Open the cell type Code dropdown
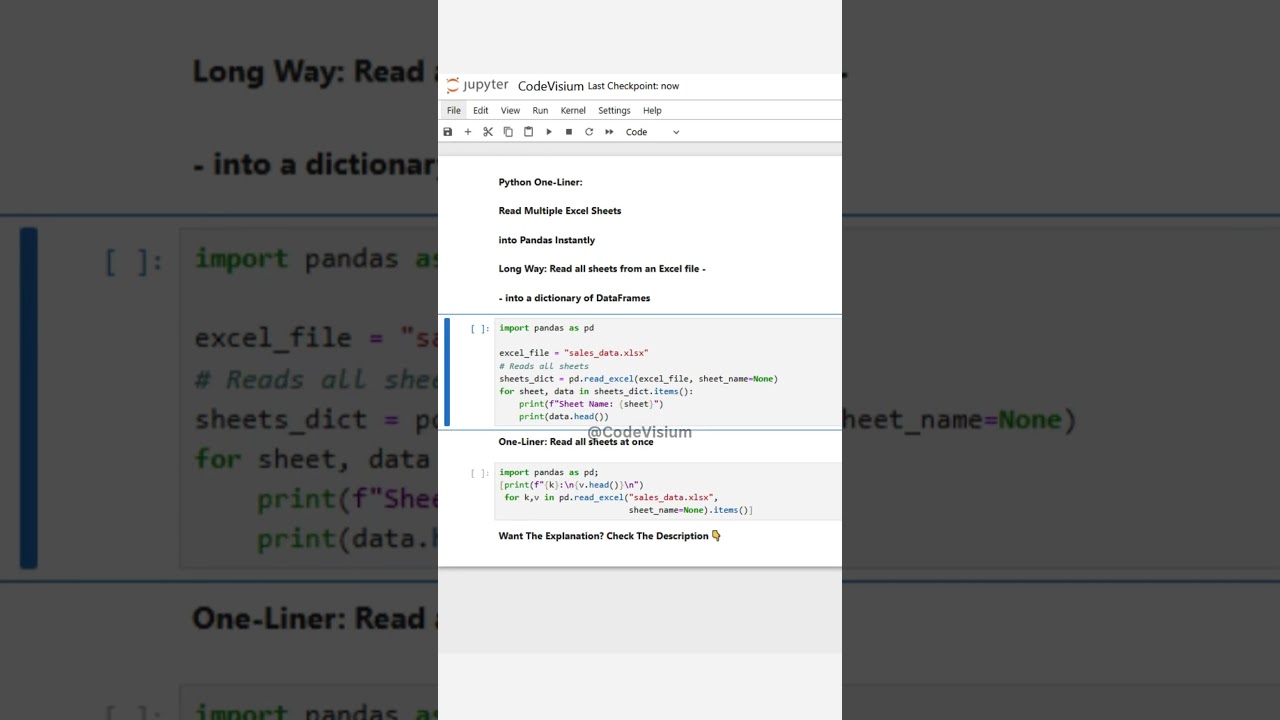The height and width of the screenshot is (720, 1280). 652,132
